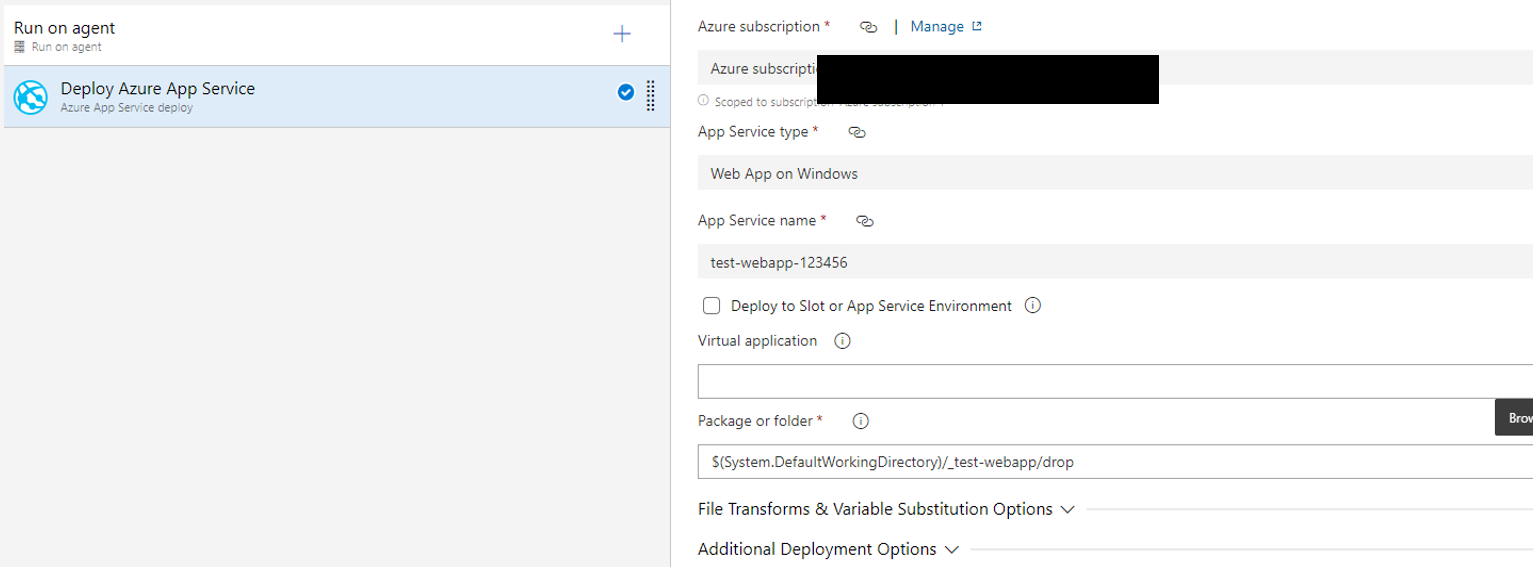Expand File Transforms & Variable Substitution Options

coord(886,509)
